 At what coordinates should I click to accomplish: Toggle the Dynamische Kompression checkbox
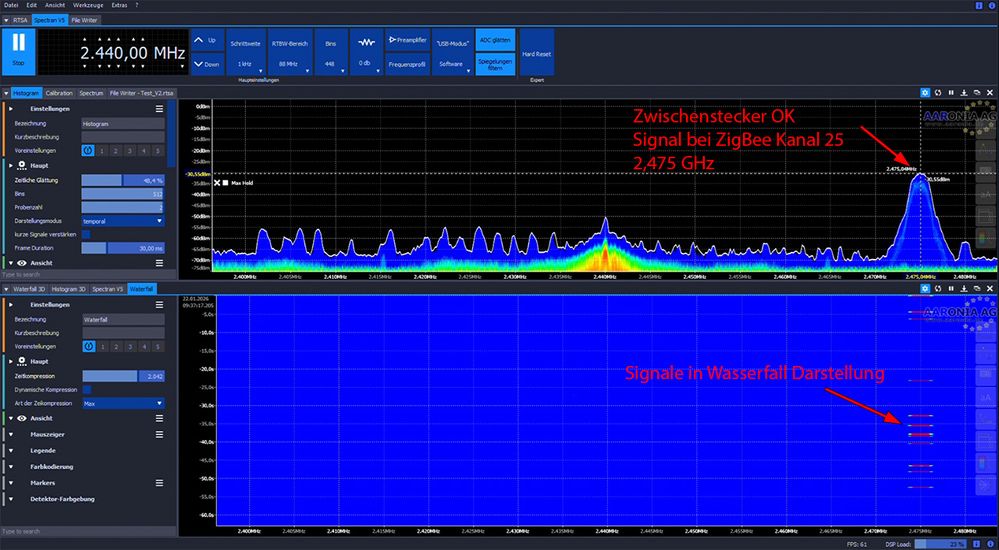pos(86,389)
